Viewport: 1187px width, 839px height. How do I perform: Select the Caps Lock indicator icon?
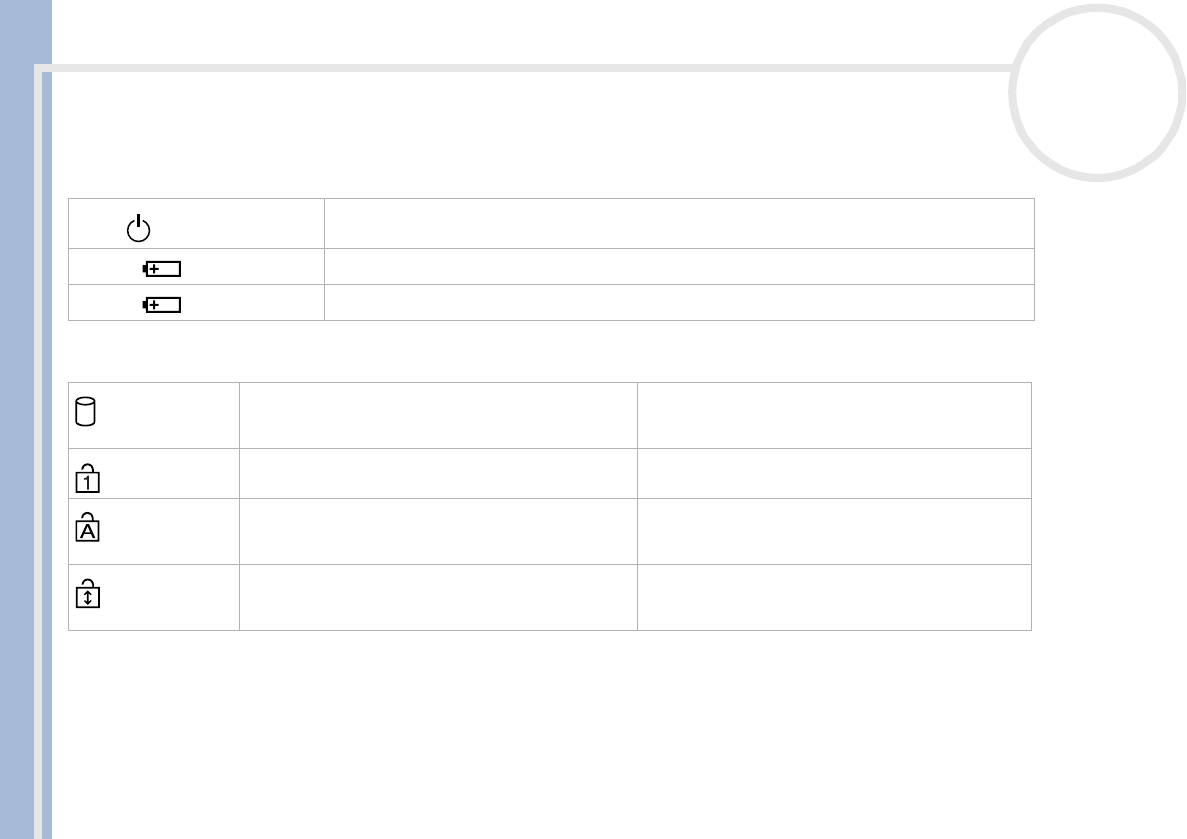pos(86,527)
